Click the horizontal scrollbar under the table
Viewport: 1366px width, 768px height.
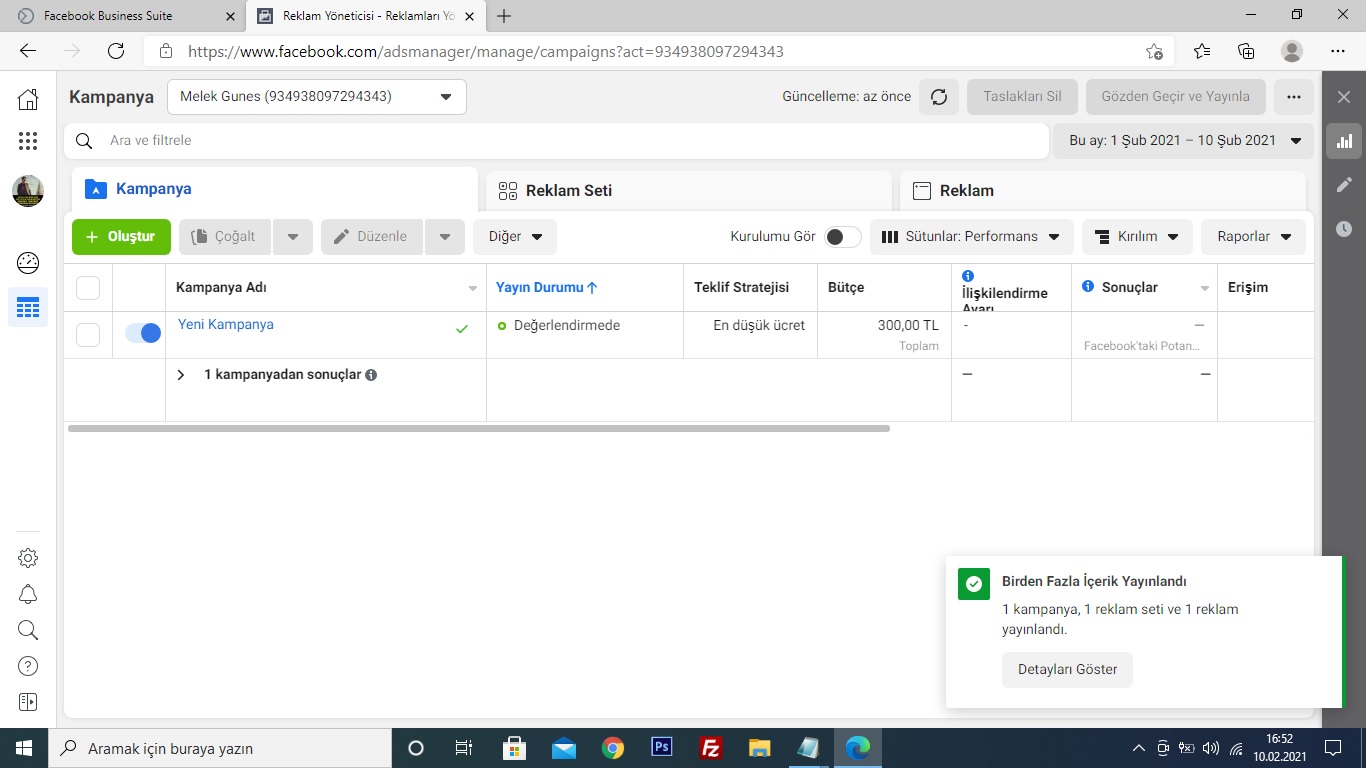(479, 428)
